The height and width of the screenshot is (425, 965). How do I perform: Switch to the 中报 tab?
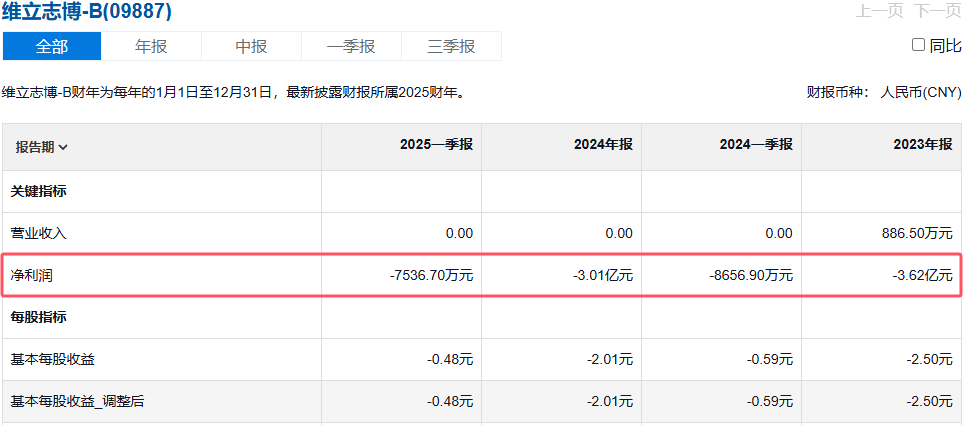pos(251,46)
